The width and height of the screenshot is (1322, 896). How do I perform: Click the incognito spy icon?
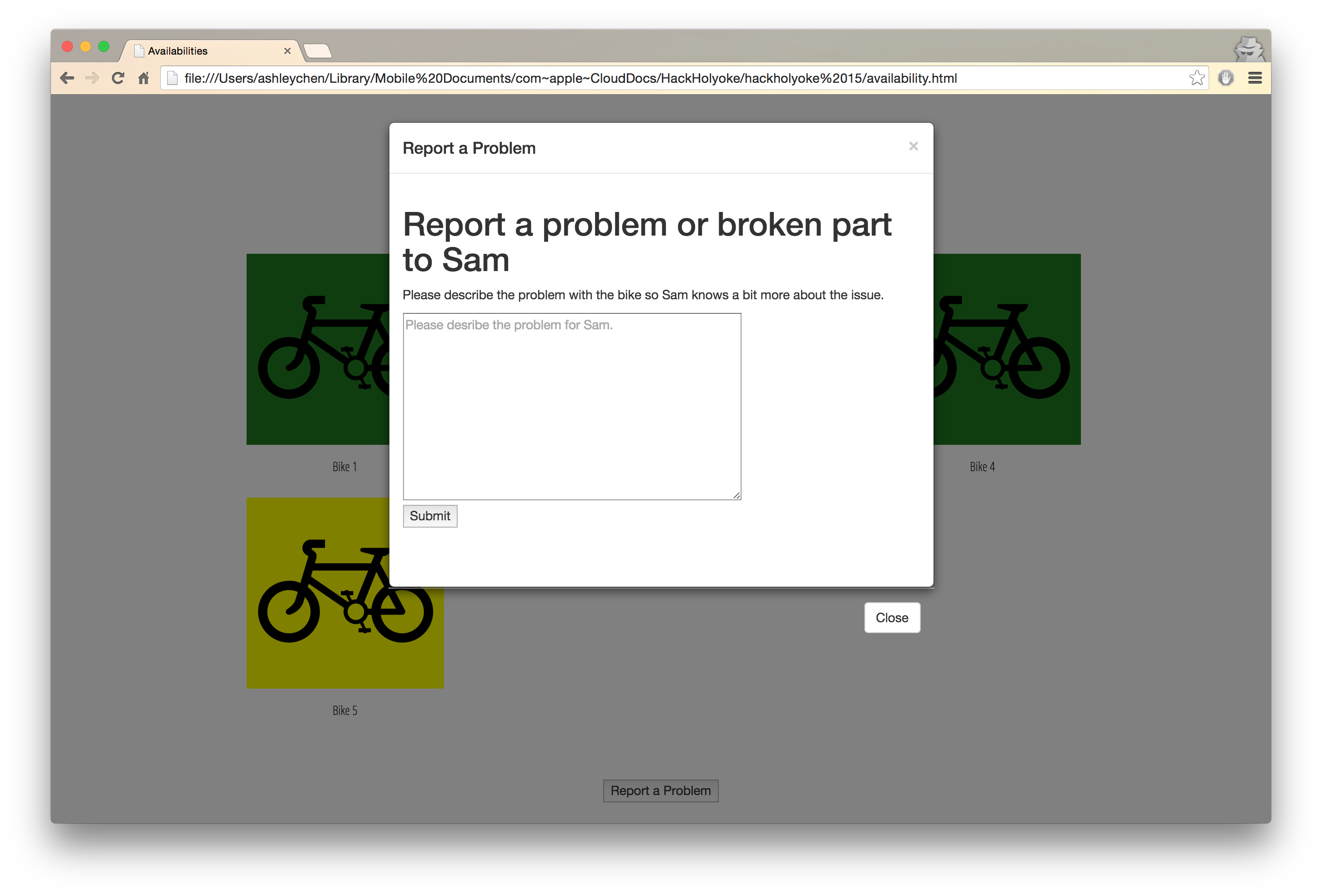(1249, 49)
